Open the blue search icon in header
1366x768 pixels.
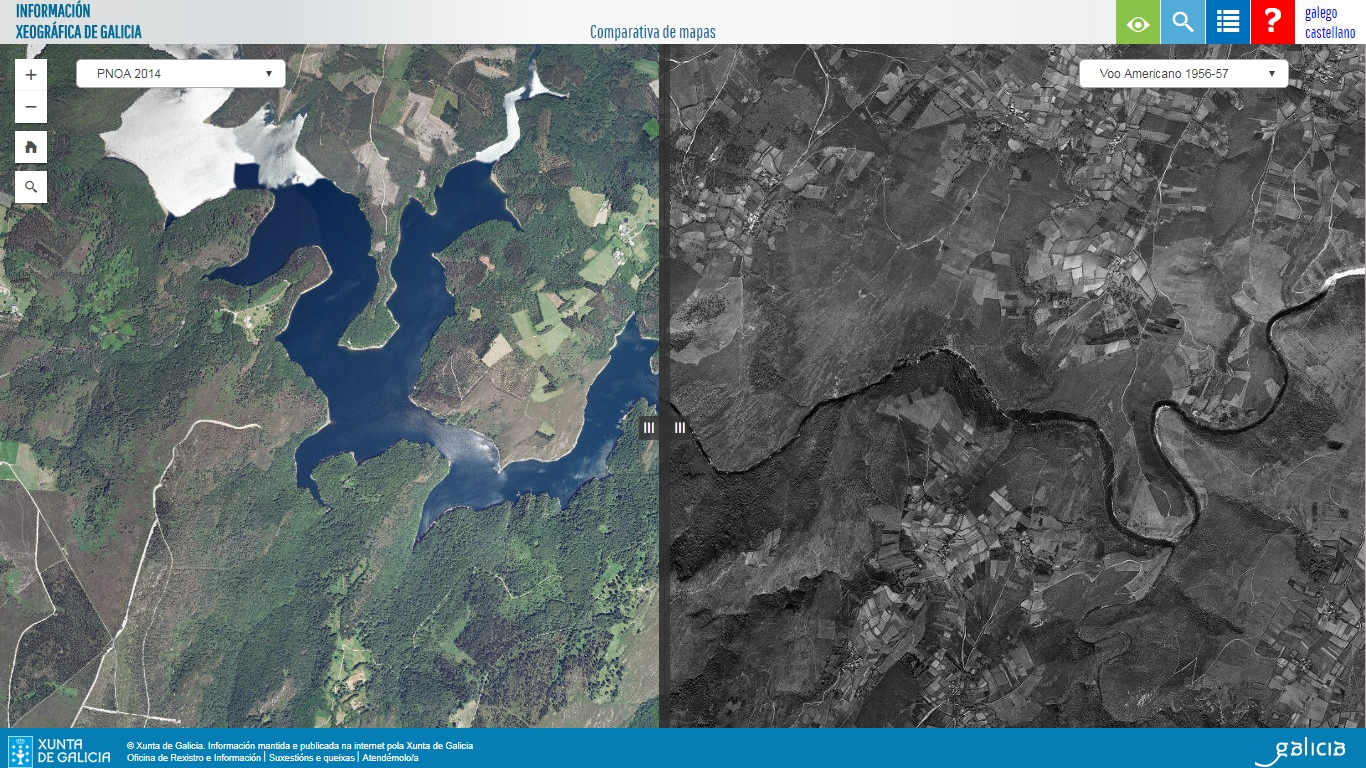[x=1183, y=22]
